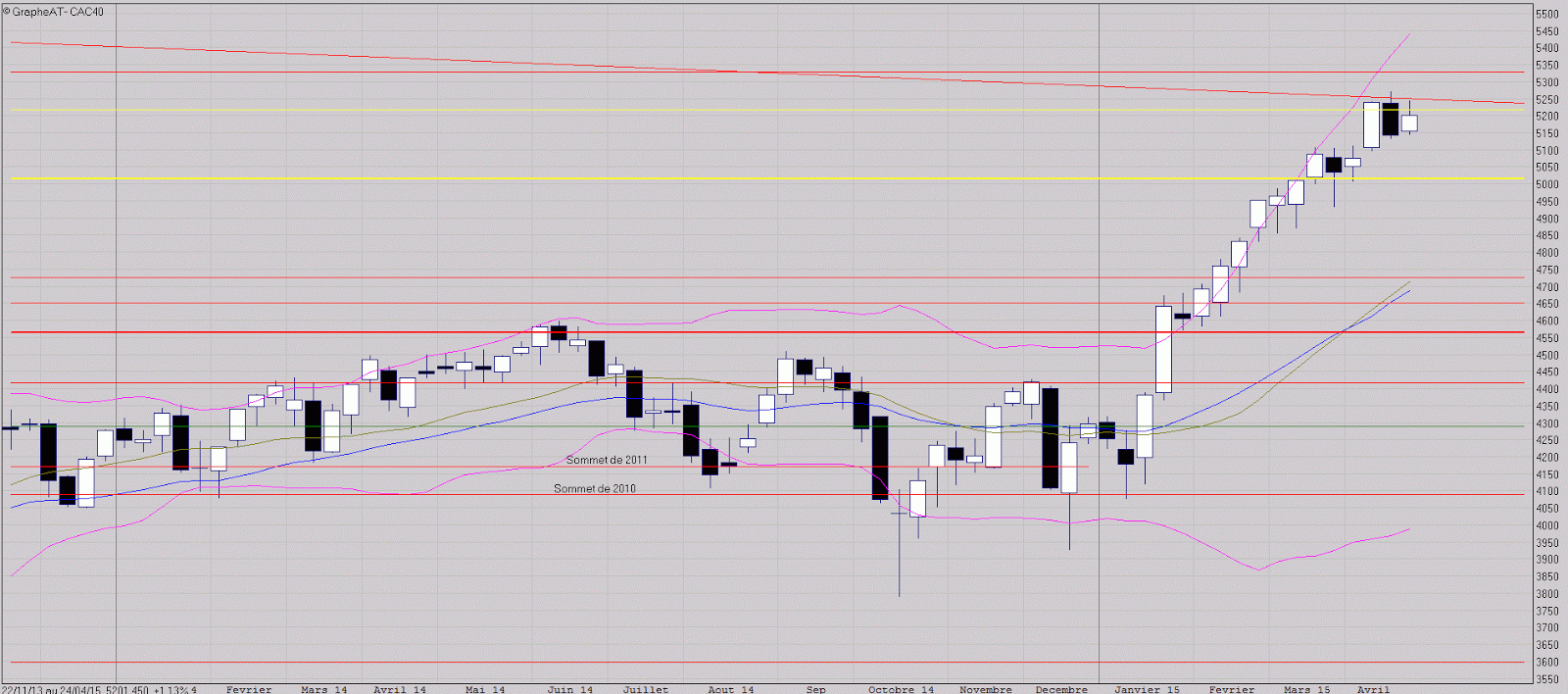Click the "Novembre" time axis label
This screenshot has width=1568, height=694.
point(986,690)
